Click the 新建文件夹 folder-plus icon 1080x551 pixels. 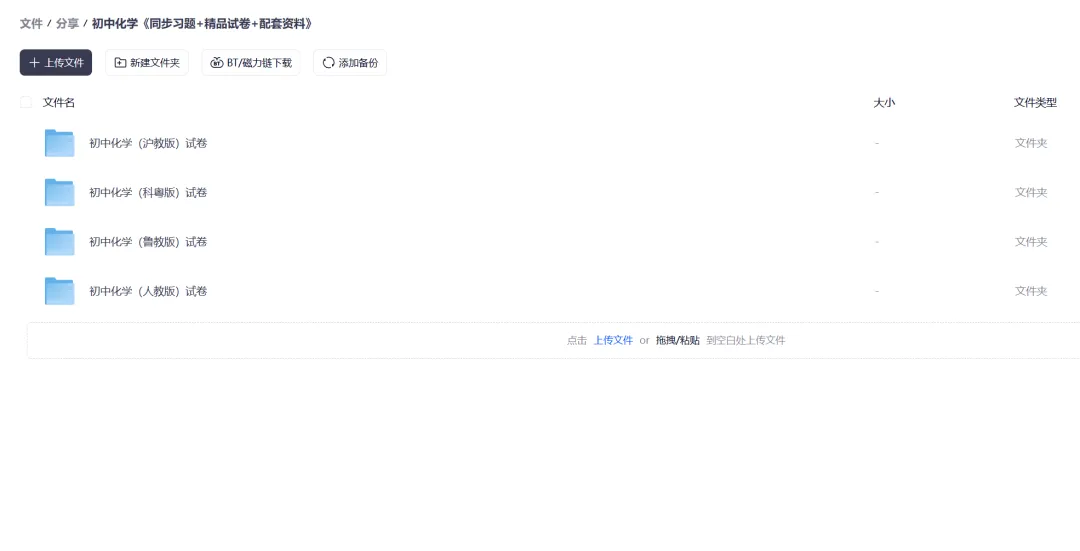pos(120,63)
